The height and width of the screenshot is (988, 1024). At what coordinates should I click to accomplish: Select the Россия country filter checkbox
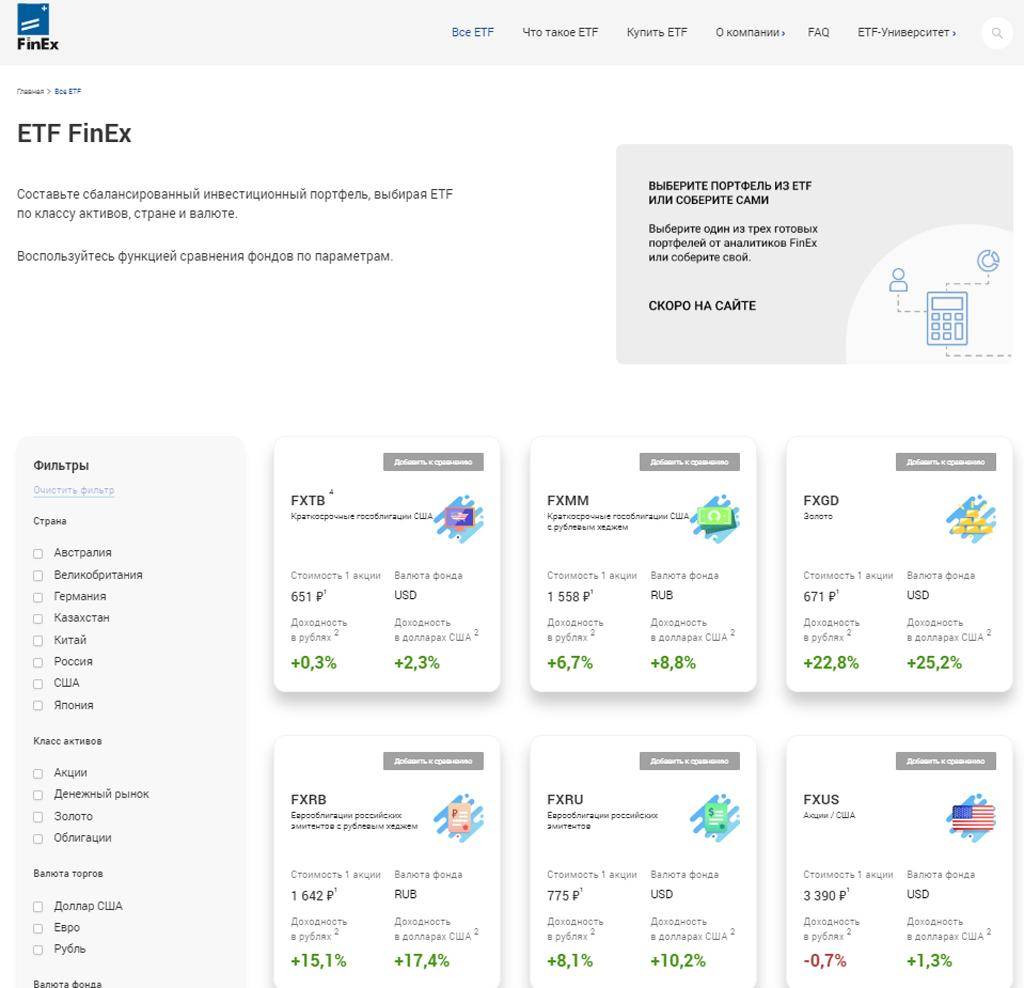pyautogui.click(x=38, y=662)
